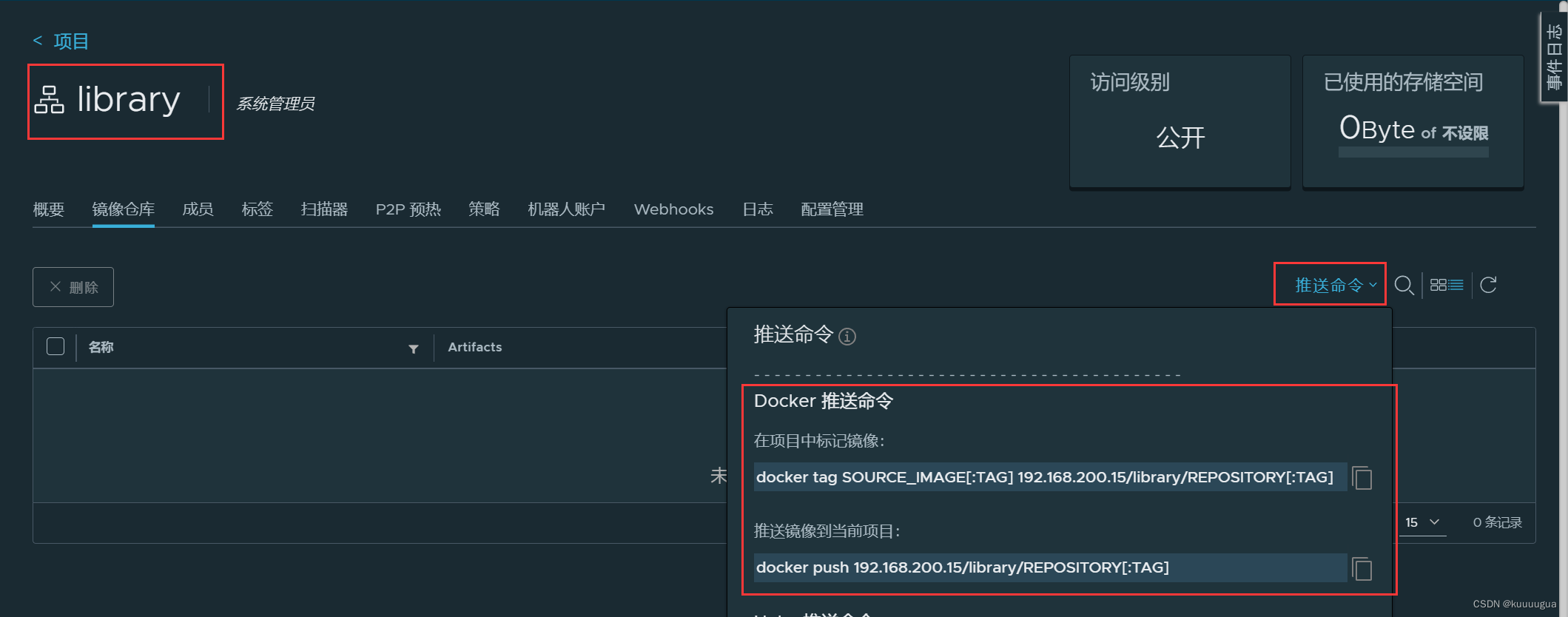This screenshot has height=617, width=1568.
Task: Click the 系统管理员 role label
Action: 275,104
